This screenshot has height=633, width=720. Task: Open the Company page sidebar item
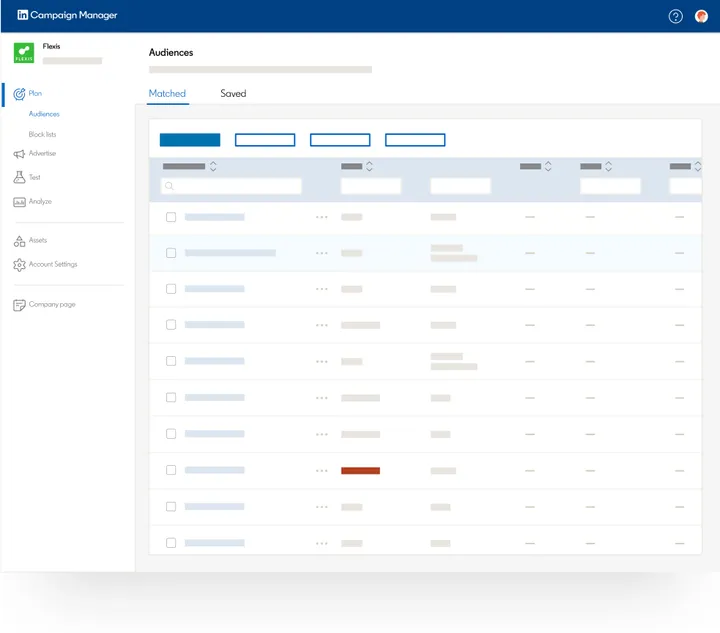(x=52, y=304)
